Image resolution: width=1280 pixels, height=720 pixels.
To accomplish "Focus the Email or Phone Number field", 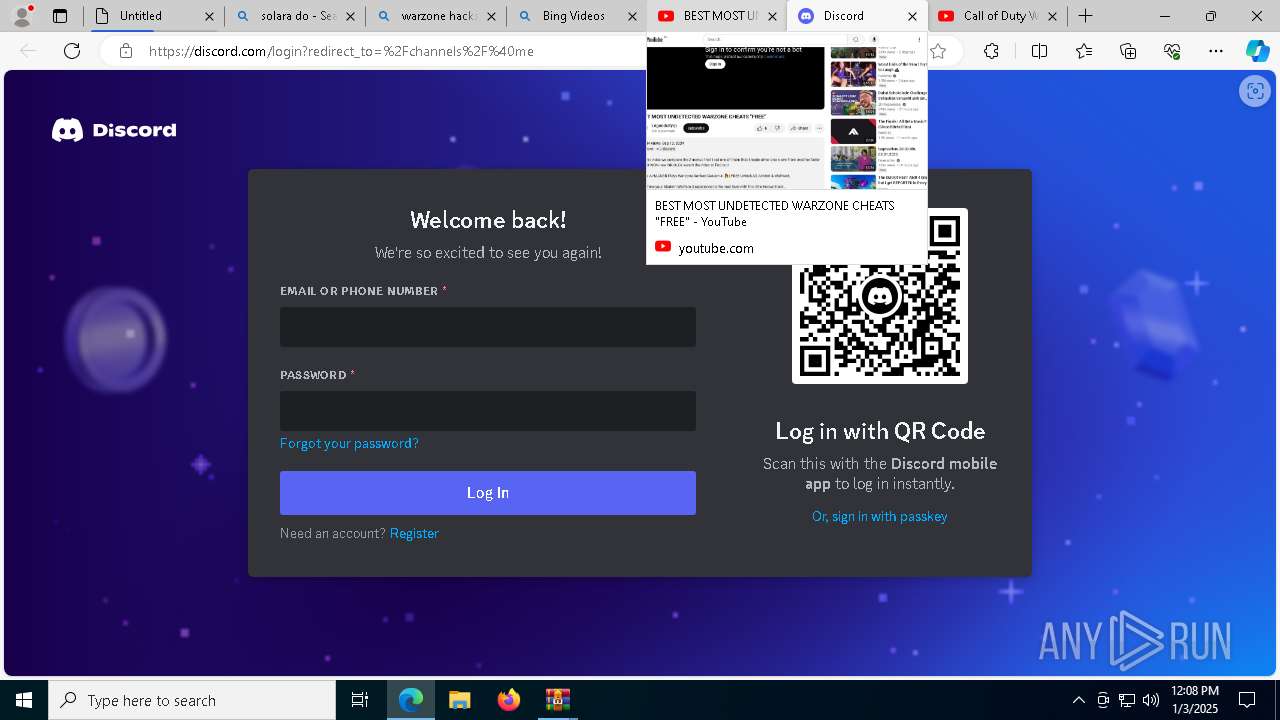I will [488, 327].
